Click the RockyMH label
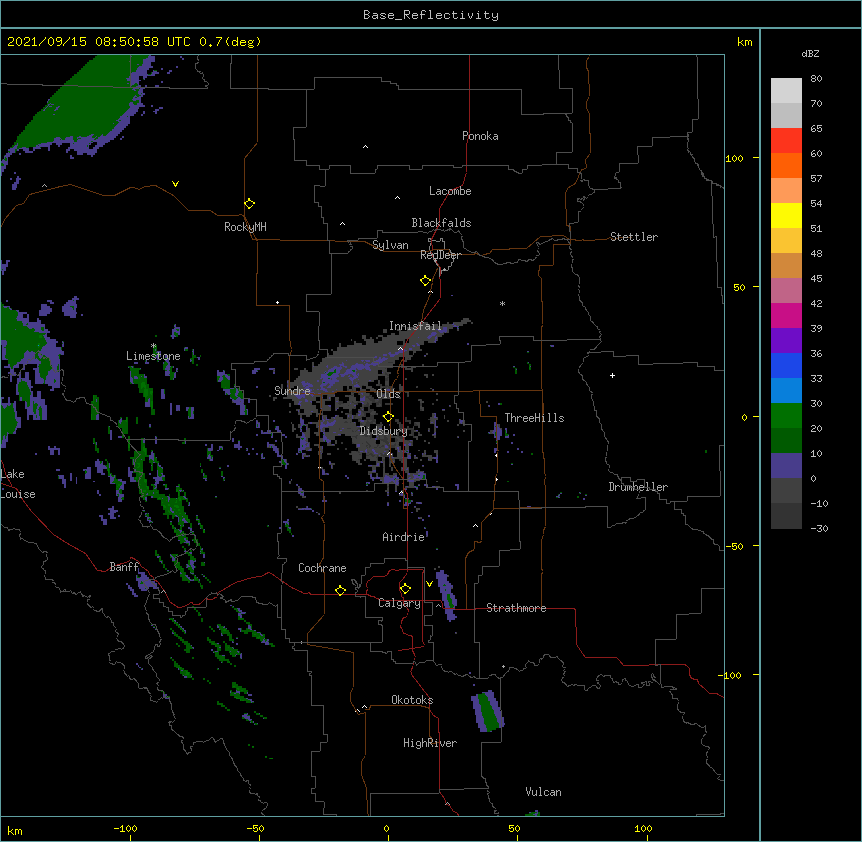The image size is (862, 842). click(x=245, y=227)
